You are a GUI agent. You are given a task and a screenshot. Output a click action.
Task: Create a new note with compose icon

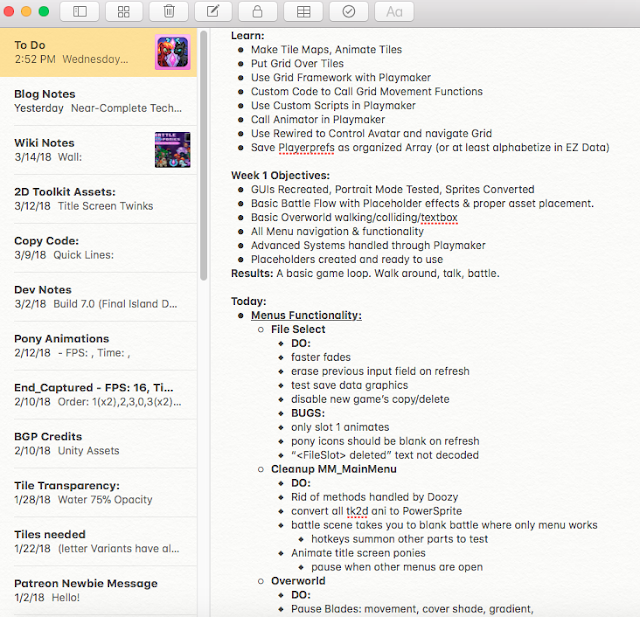click(213, 11)
